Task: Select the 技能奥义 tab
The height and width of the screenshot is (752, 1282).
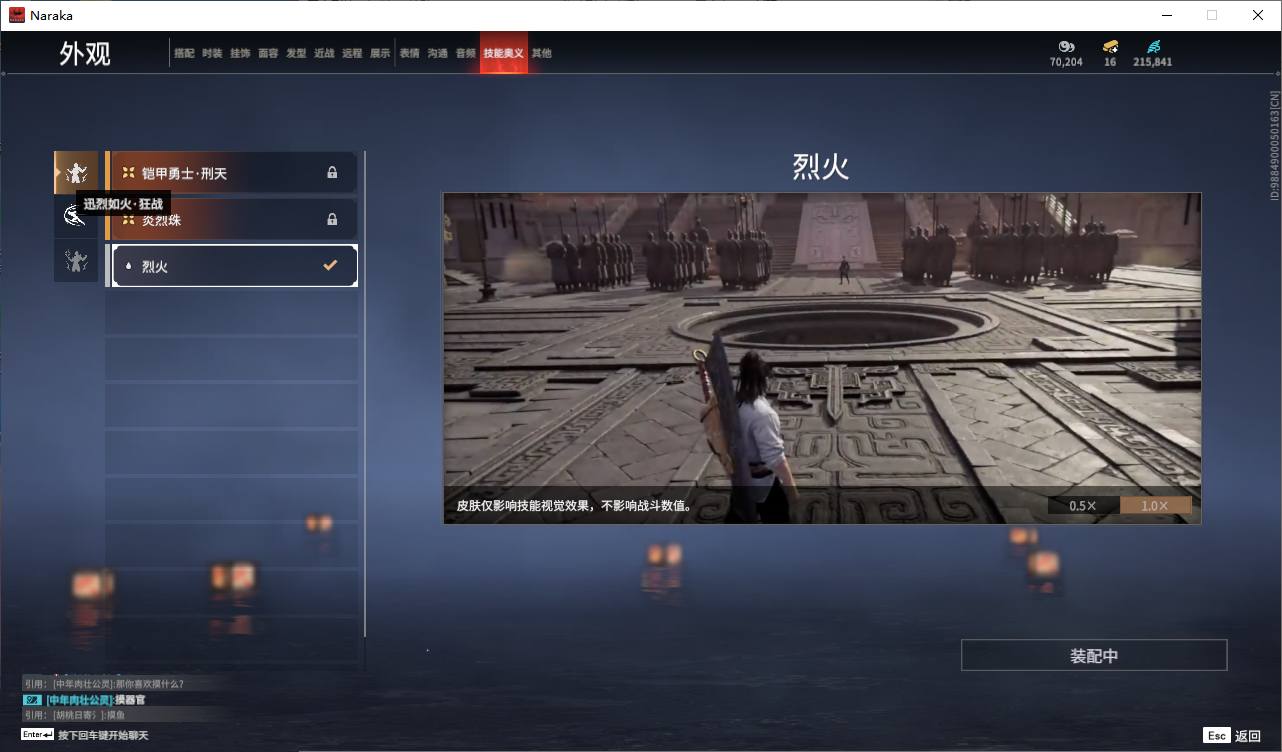Action: (503, 53)
